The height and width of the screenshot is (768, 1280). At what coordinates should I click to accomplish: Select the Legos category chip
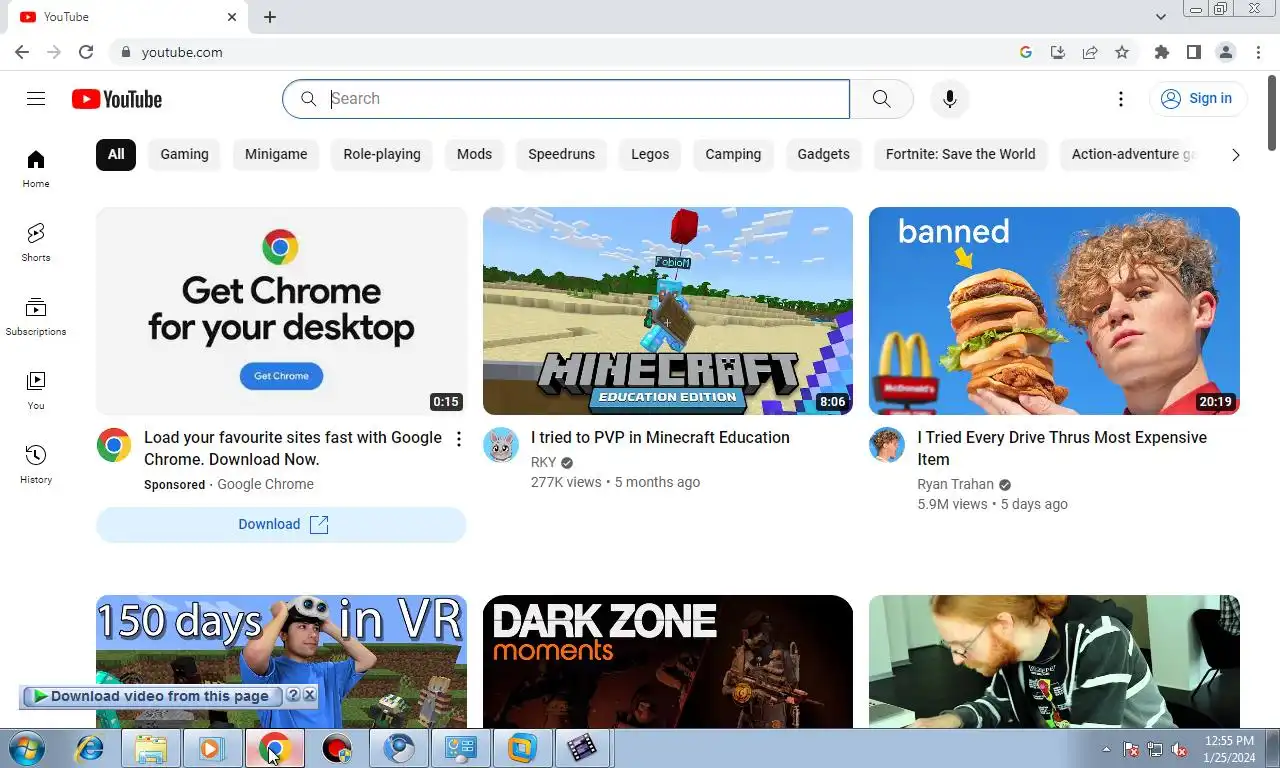pyautogui.click(x=650, y=154)
